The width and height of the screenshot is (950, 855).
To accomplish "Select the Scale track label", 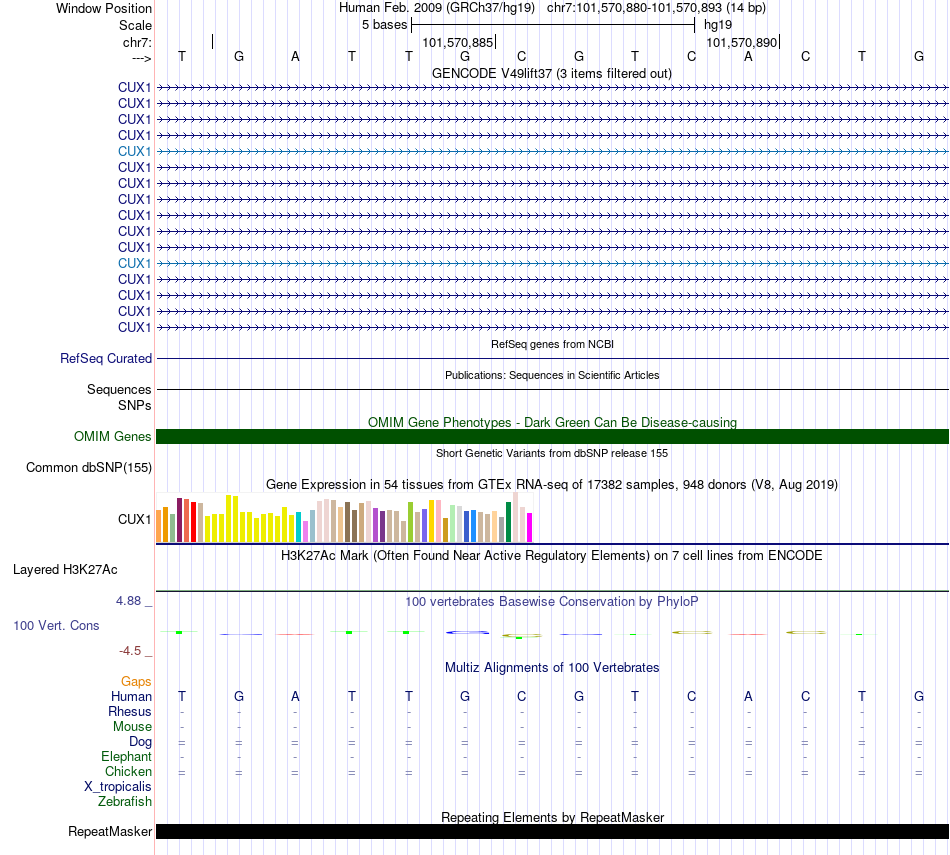I will [x=135, y=25].
